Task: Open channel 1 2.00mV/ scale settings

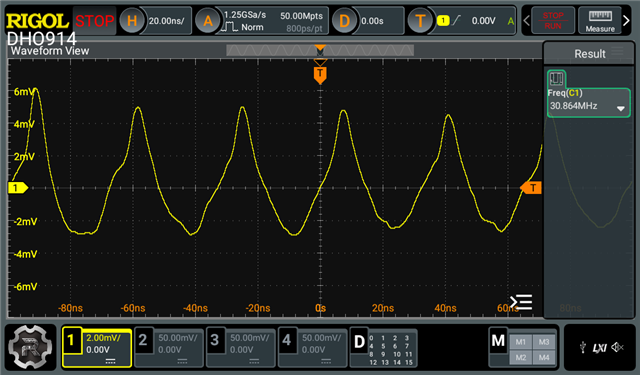Action: (103, 338)
